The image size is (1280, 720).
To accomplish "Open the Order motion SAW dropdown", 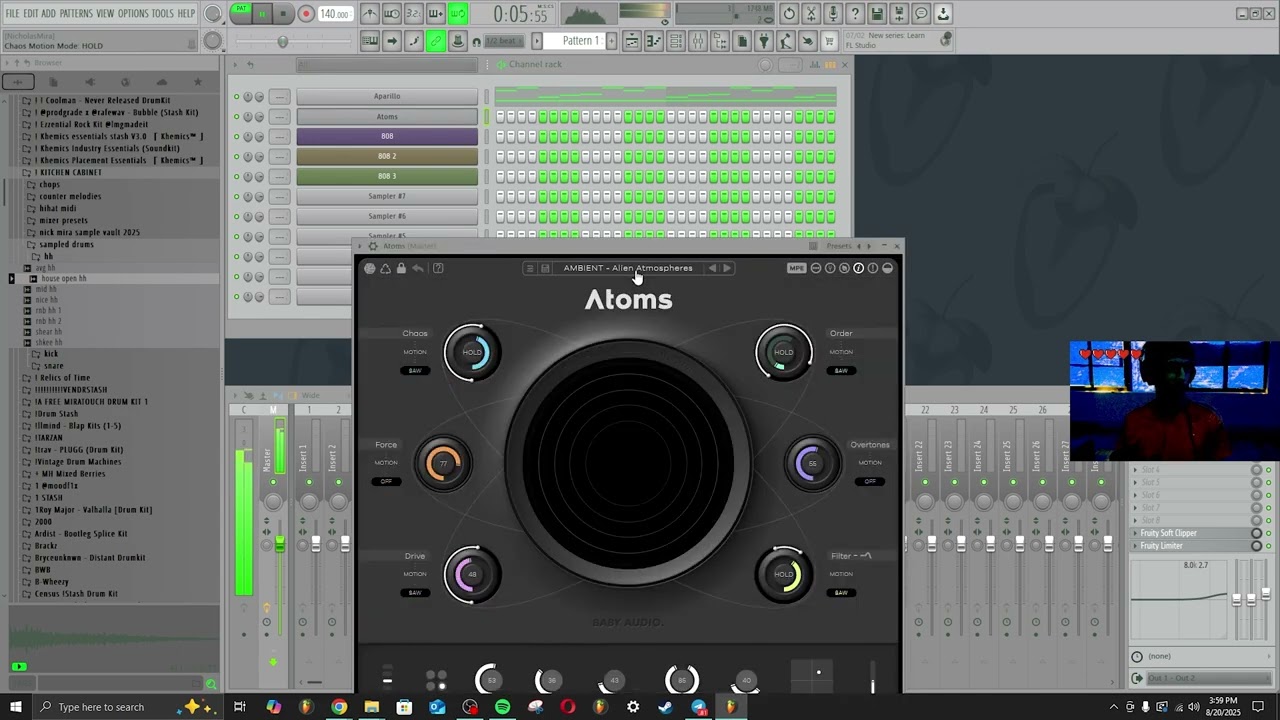I will point(841,371).
